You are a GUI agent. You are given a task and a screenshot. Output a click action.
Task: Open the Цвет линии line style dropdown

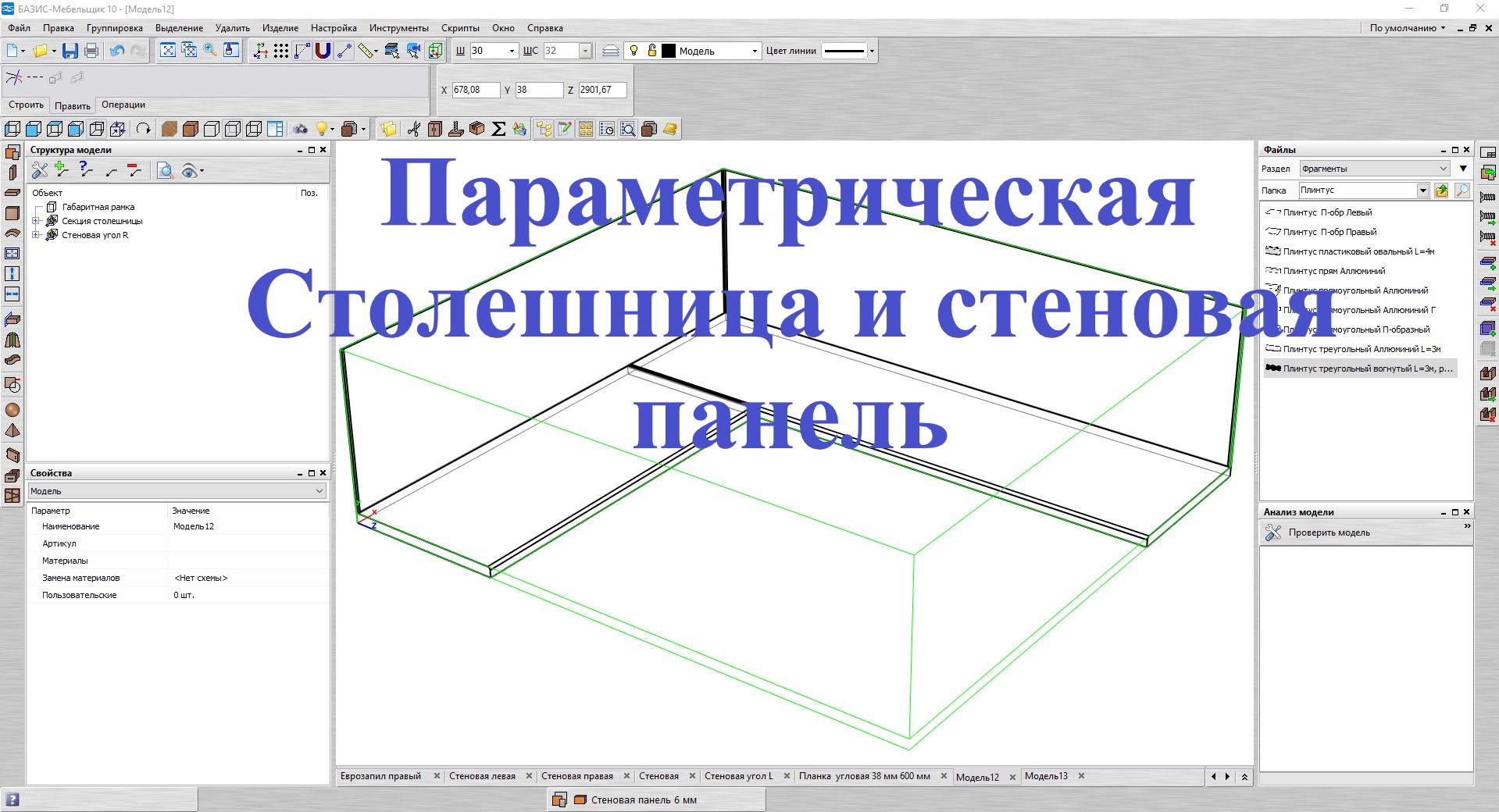click(x=872, y=51)
